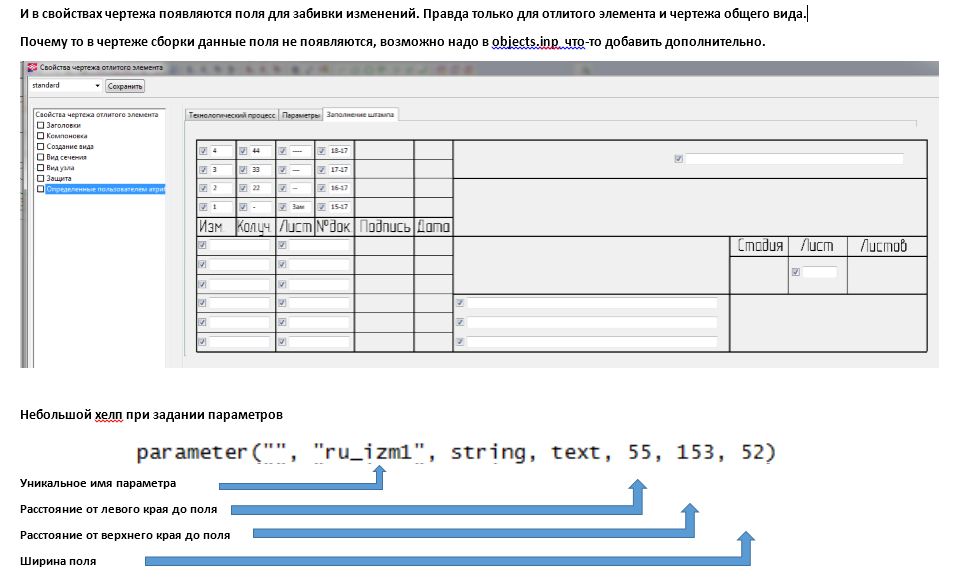Toggle checkbox of the field under Стадия/Лист/Листов headers
Viewport: 970px width, 583px height.
coord(796,272)
